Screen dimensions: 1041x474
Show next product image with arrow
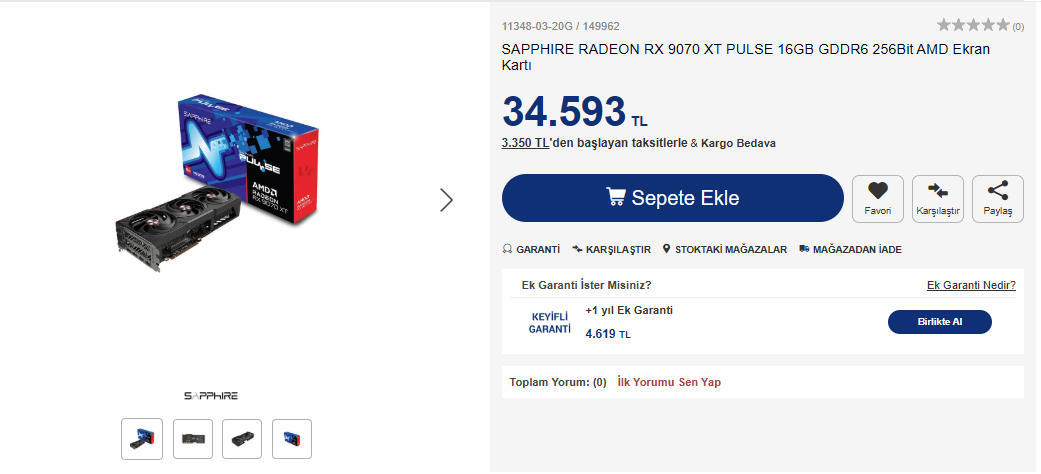446,200
